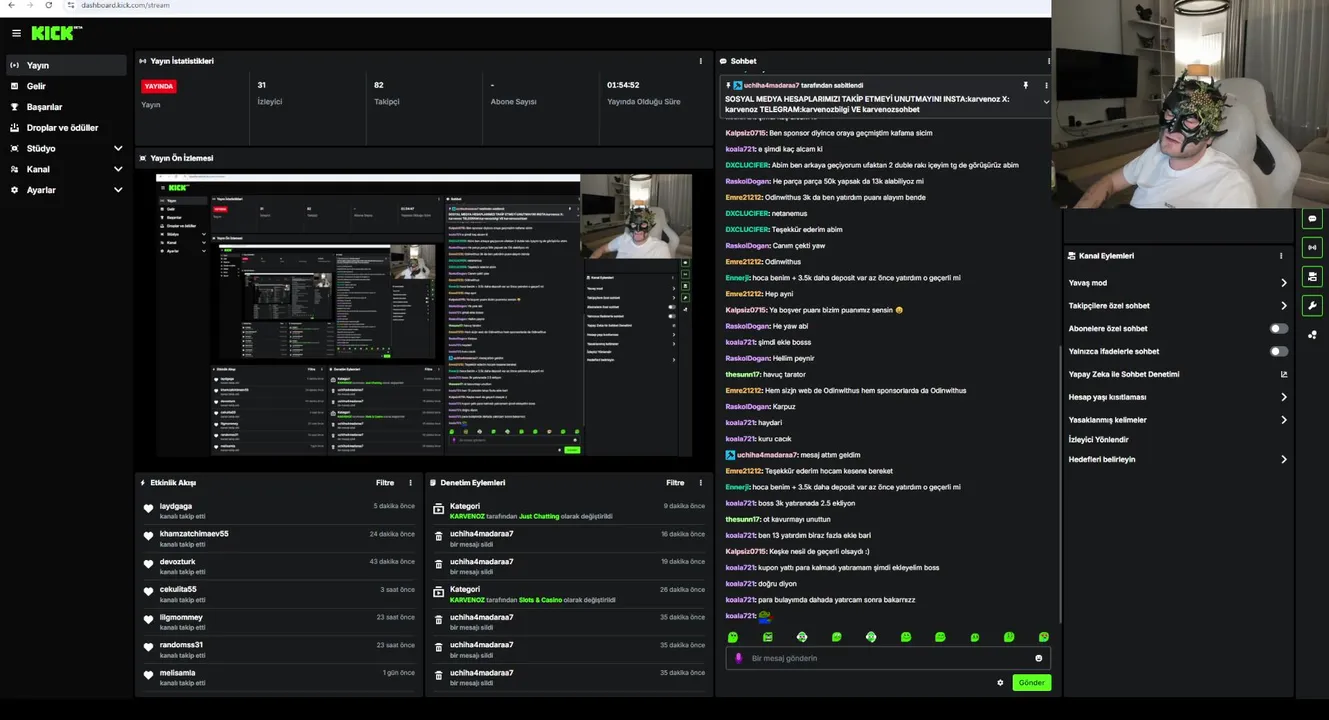
Task: Open options menu of the pinned message
Action: pos(1046,86)
